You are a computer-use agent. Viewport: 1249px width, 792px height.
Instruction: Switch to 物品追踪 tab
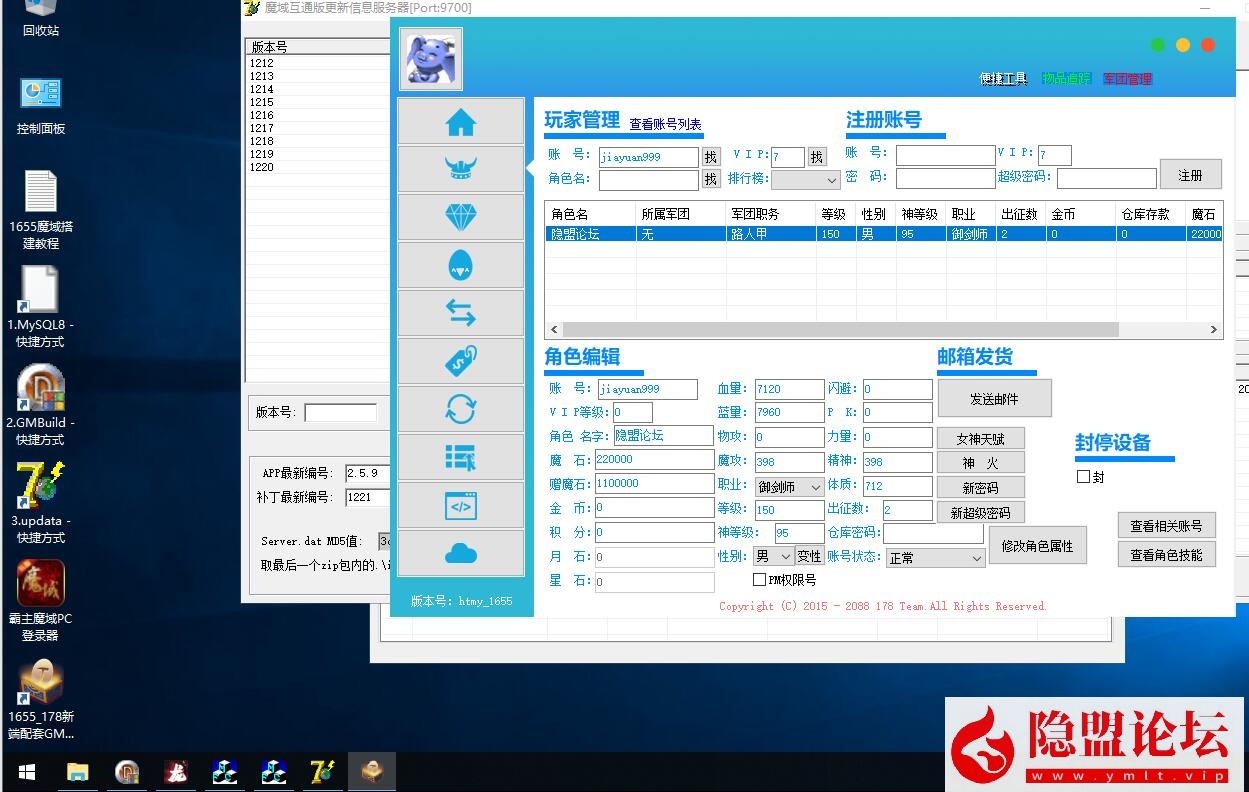point(1065,79)
